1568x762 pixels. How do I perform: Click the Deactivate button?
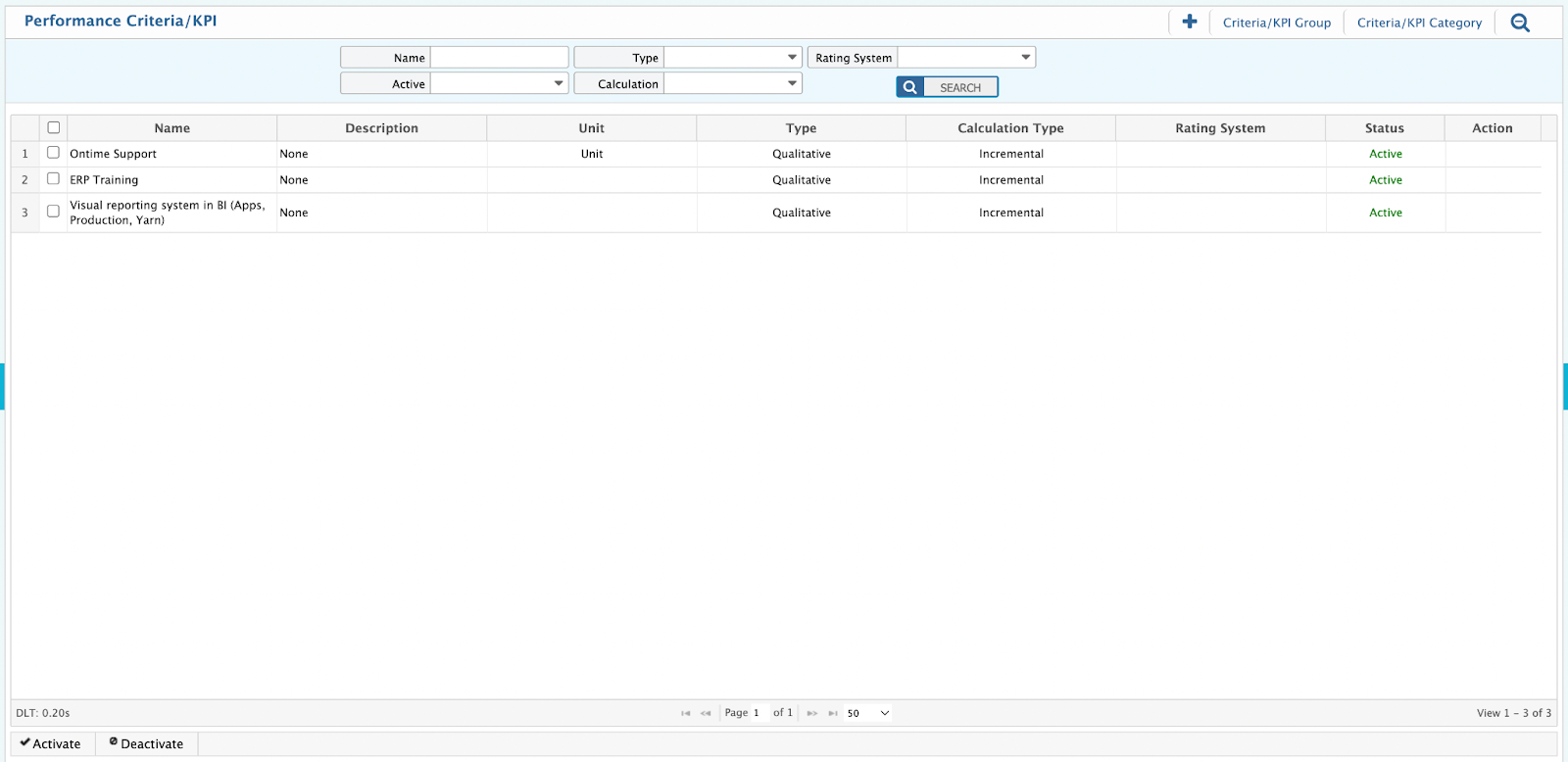[146, 743]
